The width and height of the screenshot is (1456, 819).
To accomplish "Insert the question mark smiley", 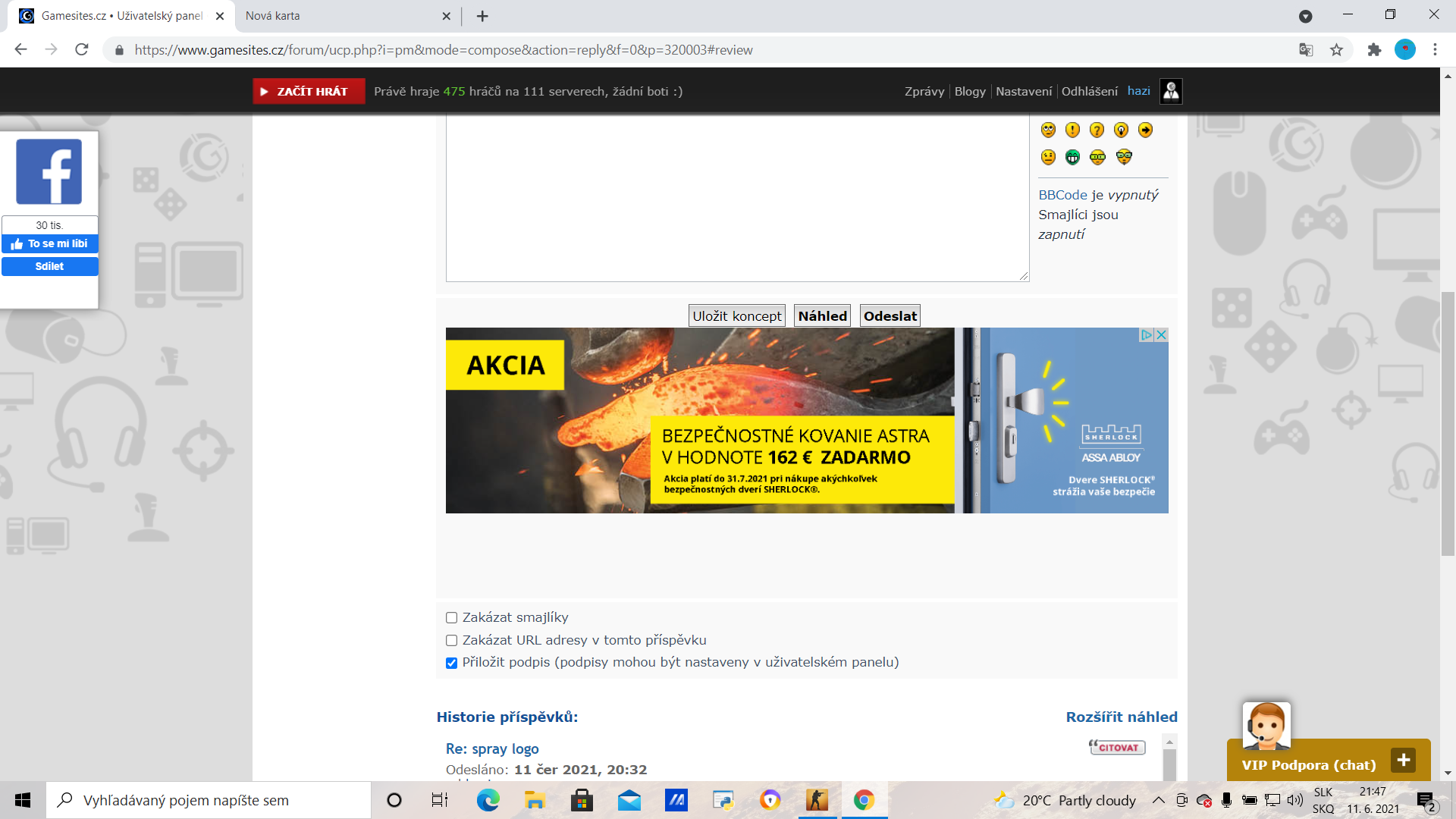I will pyautogui.click(x=1097, y=130).
